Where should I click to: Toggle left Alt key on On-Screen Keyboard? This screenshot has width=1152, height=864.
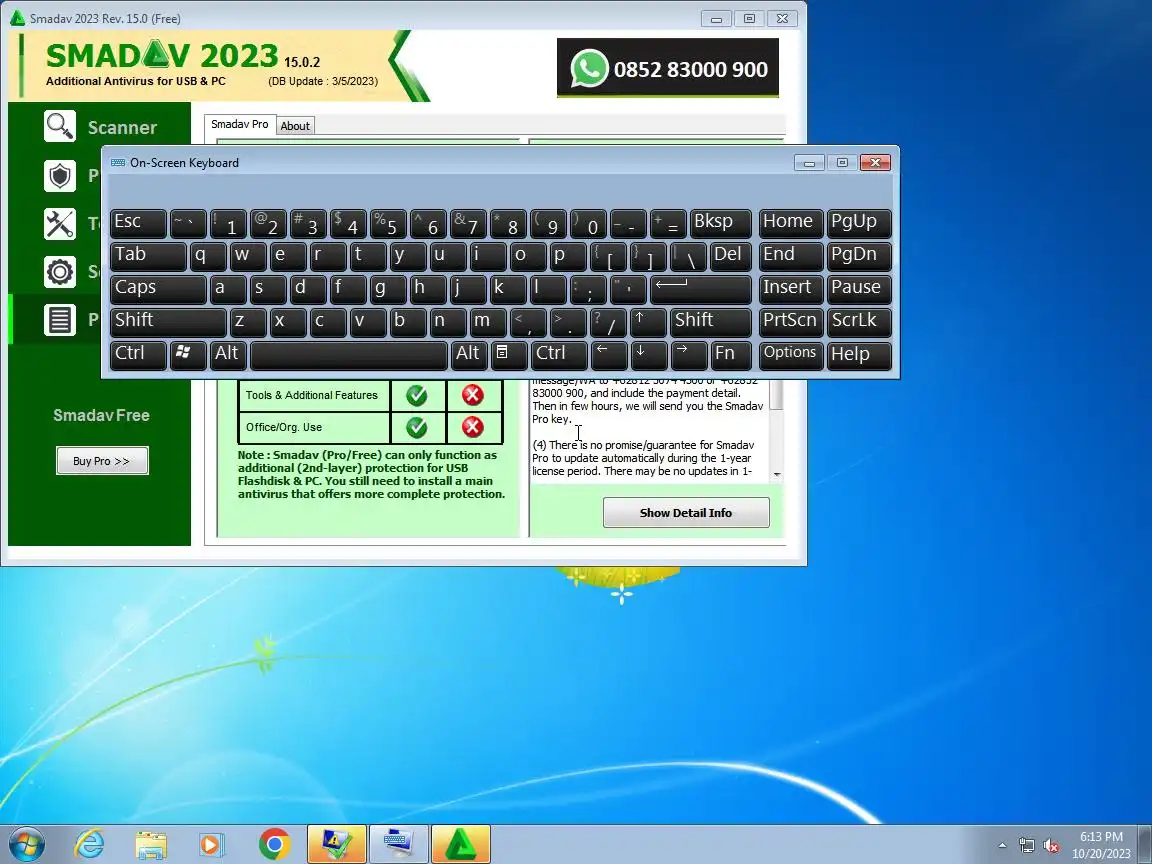(x=228, y=354)
